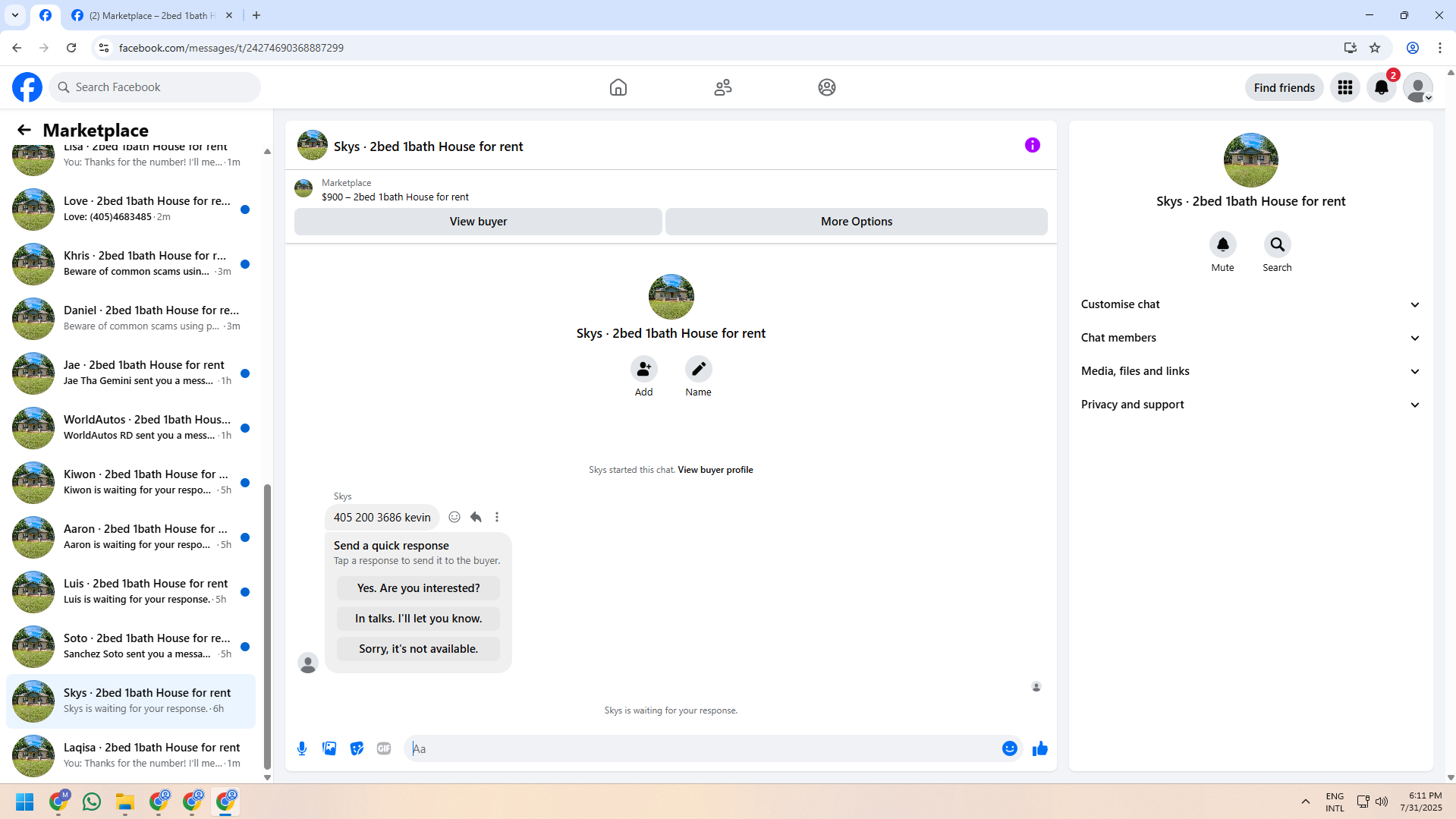Choose a sticker from the composer
Screen dimensions: 1456x819
point(357,748)
